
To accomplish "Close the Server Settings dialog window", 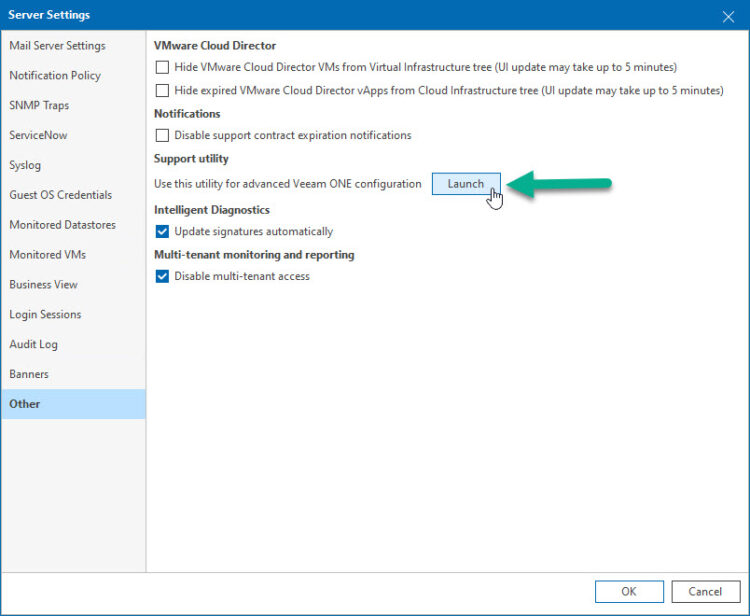I will [x=727, y=15].
